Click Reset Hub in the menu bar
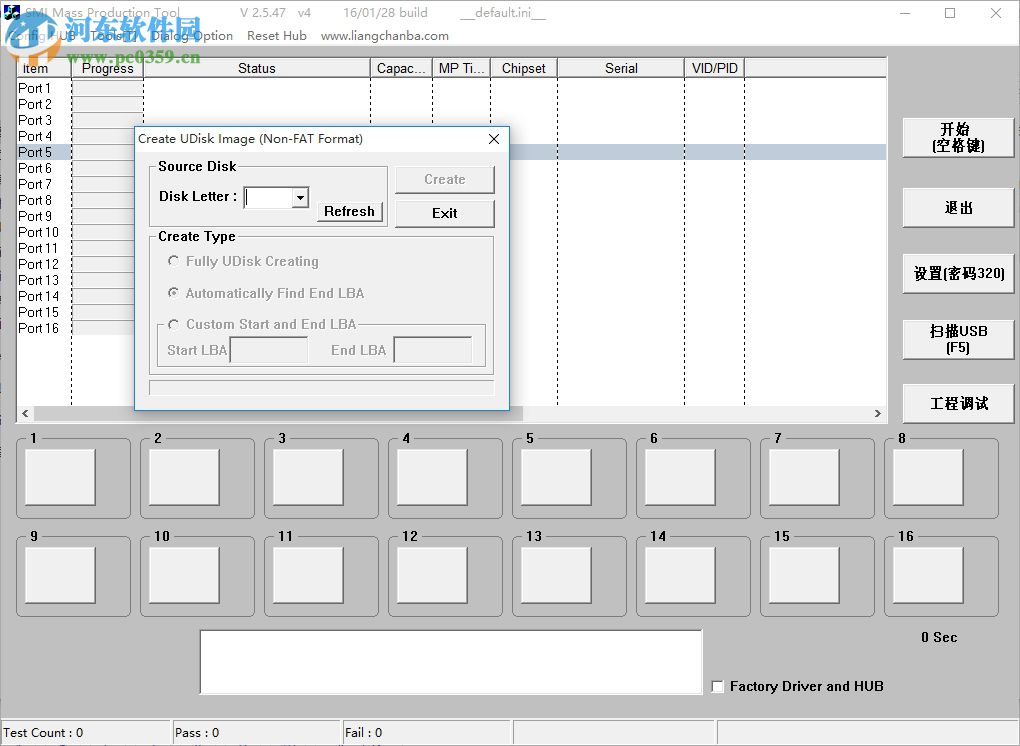Screen dimensions: 1020x746 [x=276, y=35]
